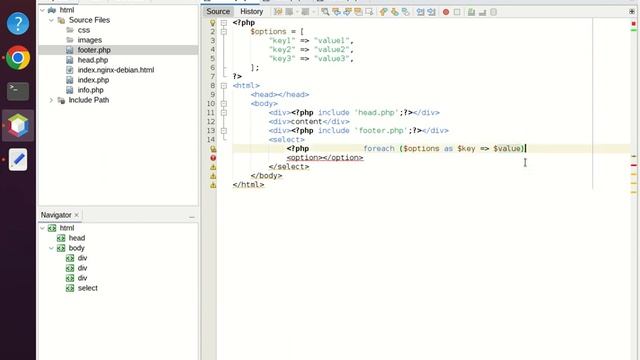Image resolution: width=640 pixels, height=360 pixels.
Task: Click red error mark in right stripe
Action: 633,165
